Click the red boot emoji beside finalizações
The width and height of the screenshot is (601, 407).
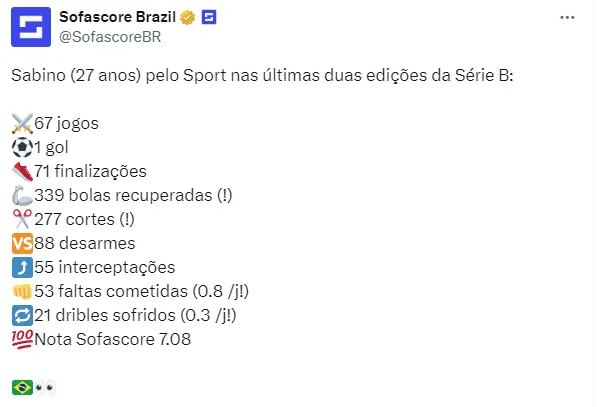pos(22,171)
